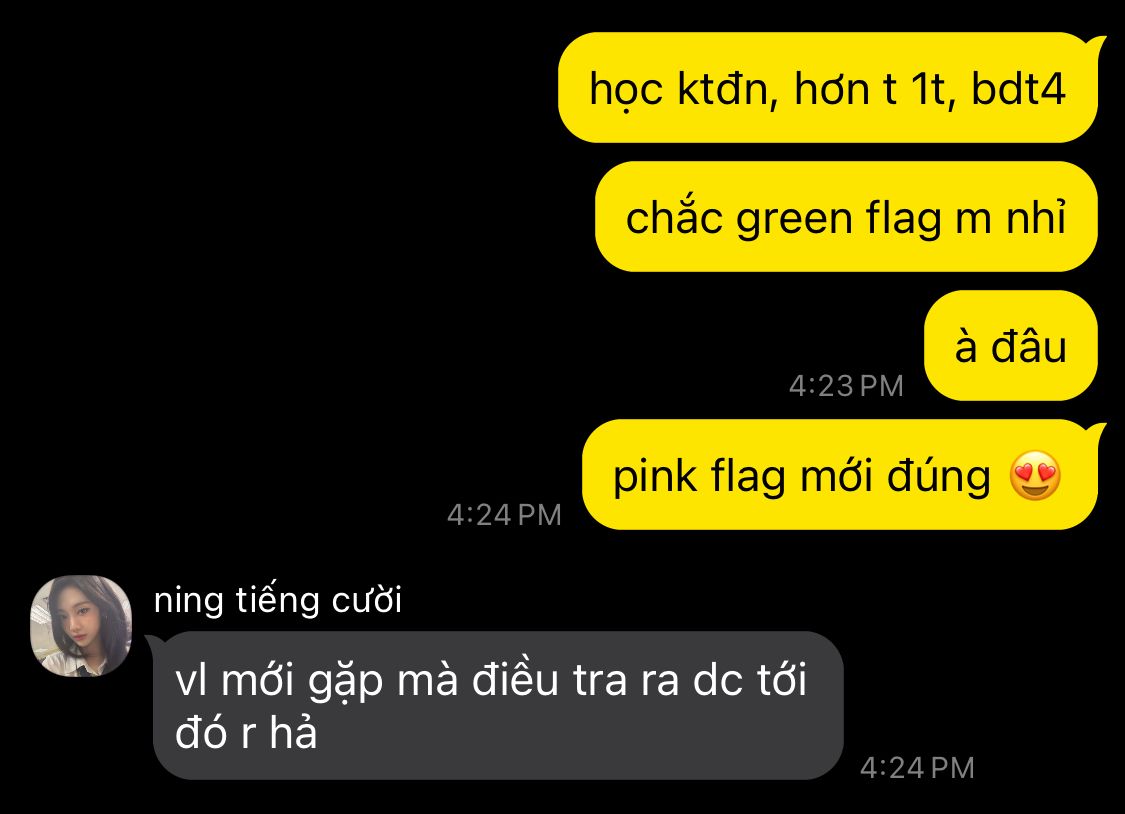The height and width of the screenshot is (814, 1125).
Task: Click the word "đúng" before the emoji
Action: click(x=939, y=476)
